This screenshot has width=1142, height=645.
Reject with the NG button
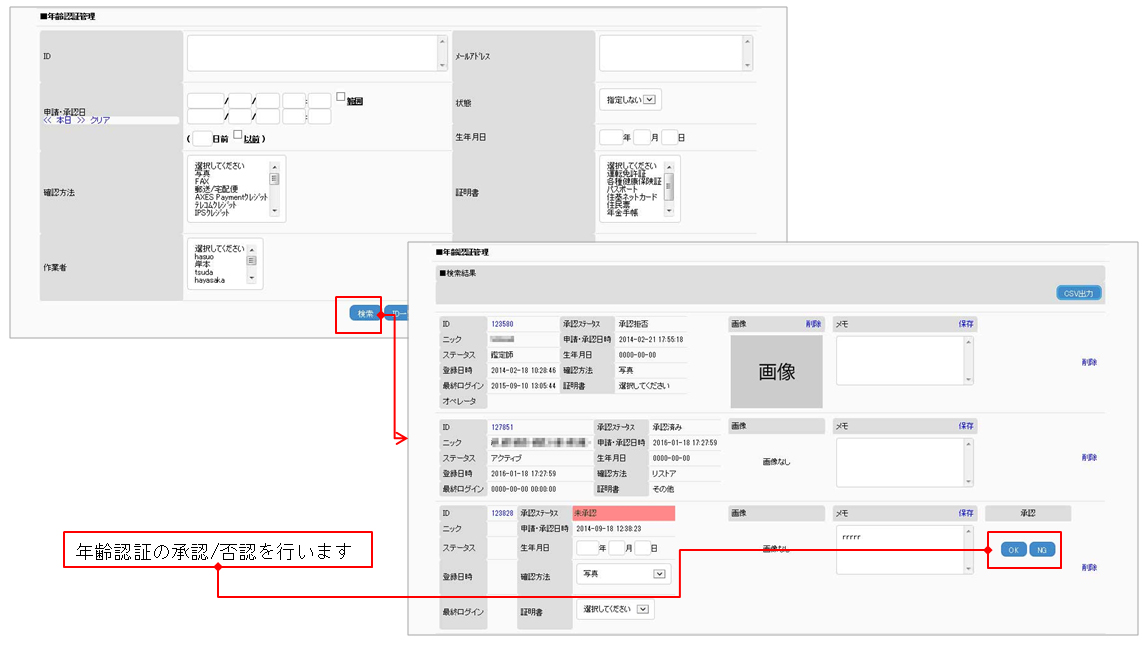(1041, 550)
